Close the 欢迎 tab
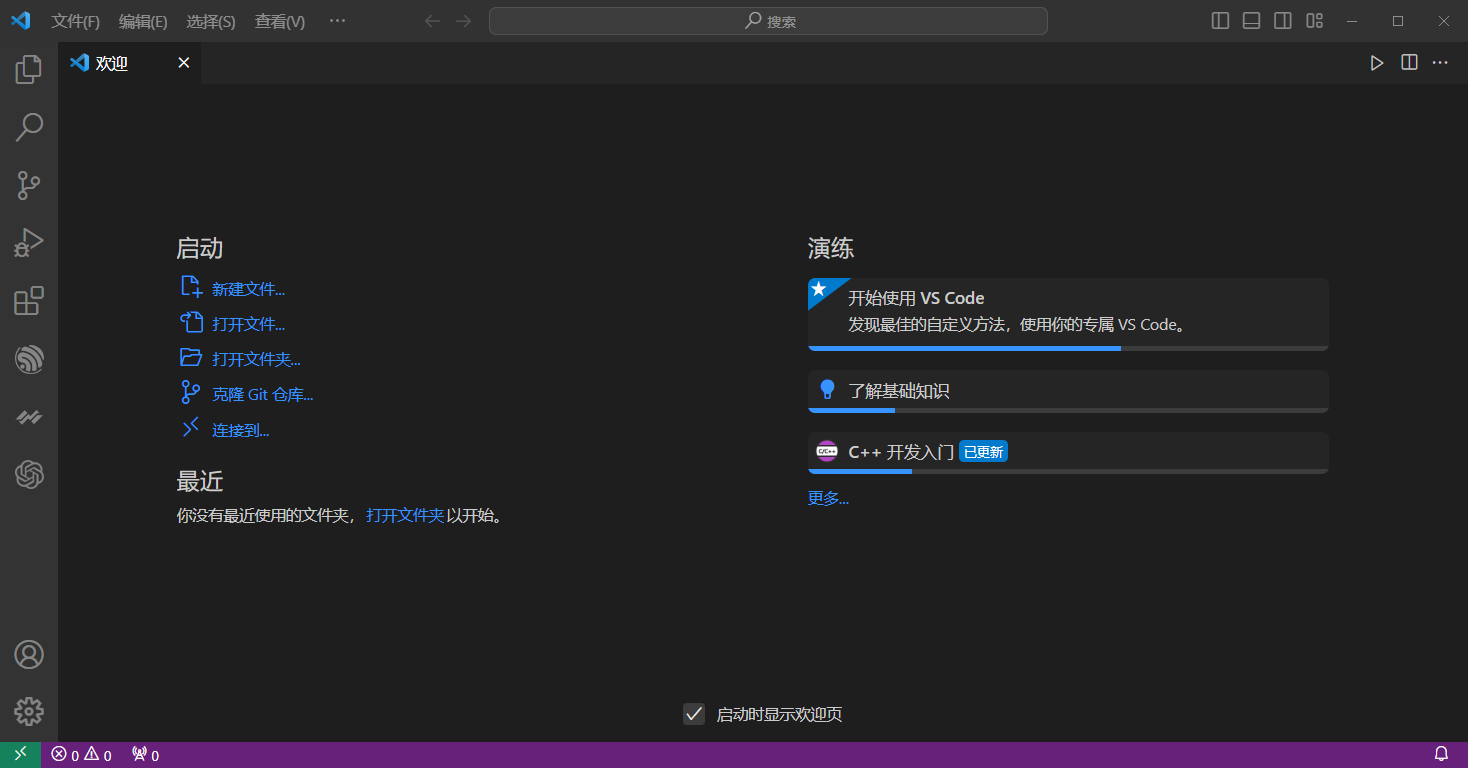The image size is (1468, 768). (183, 63)
